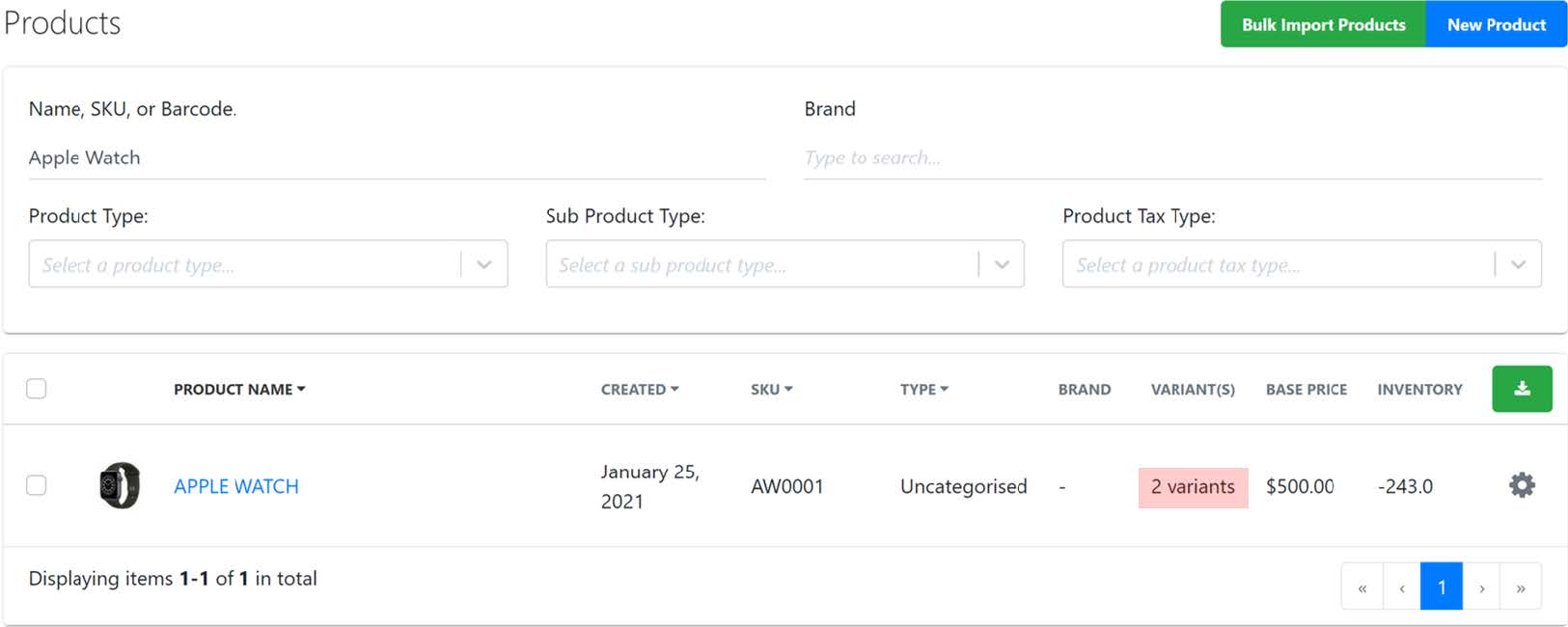The height and width of the screenshot is (627, 1568).
Task: Go to the next page of results
Action: [x=1481, y=586]
